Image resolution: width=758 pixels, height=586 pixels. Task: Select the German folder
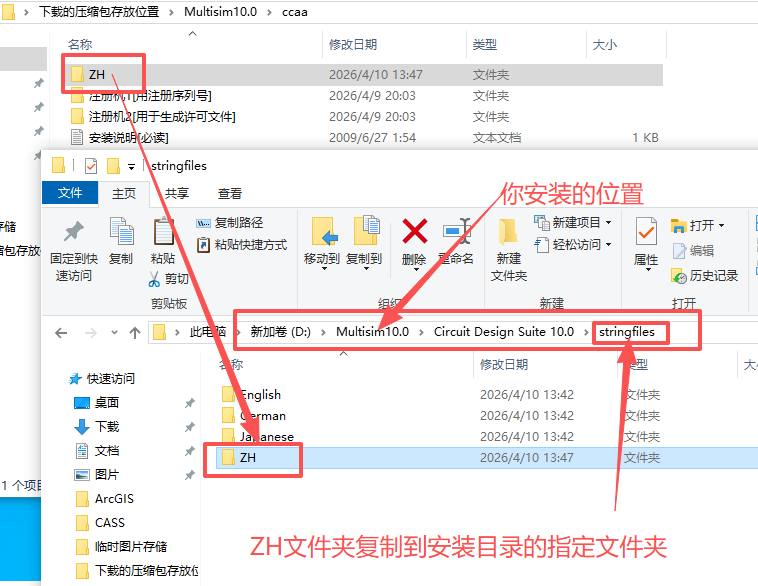click(254, 416)
